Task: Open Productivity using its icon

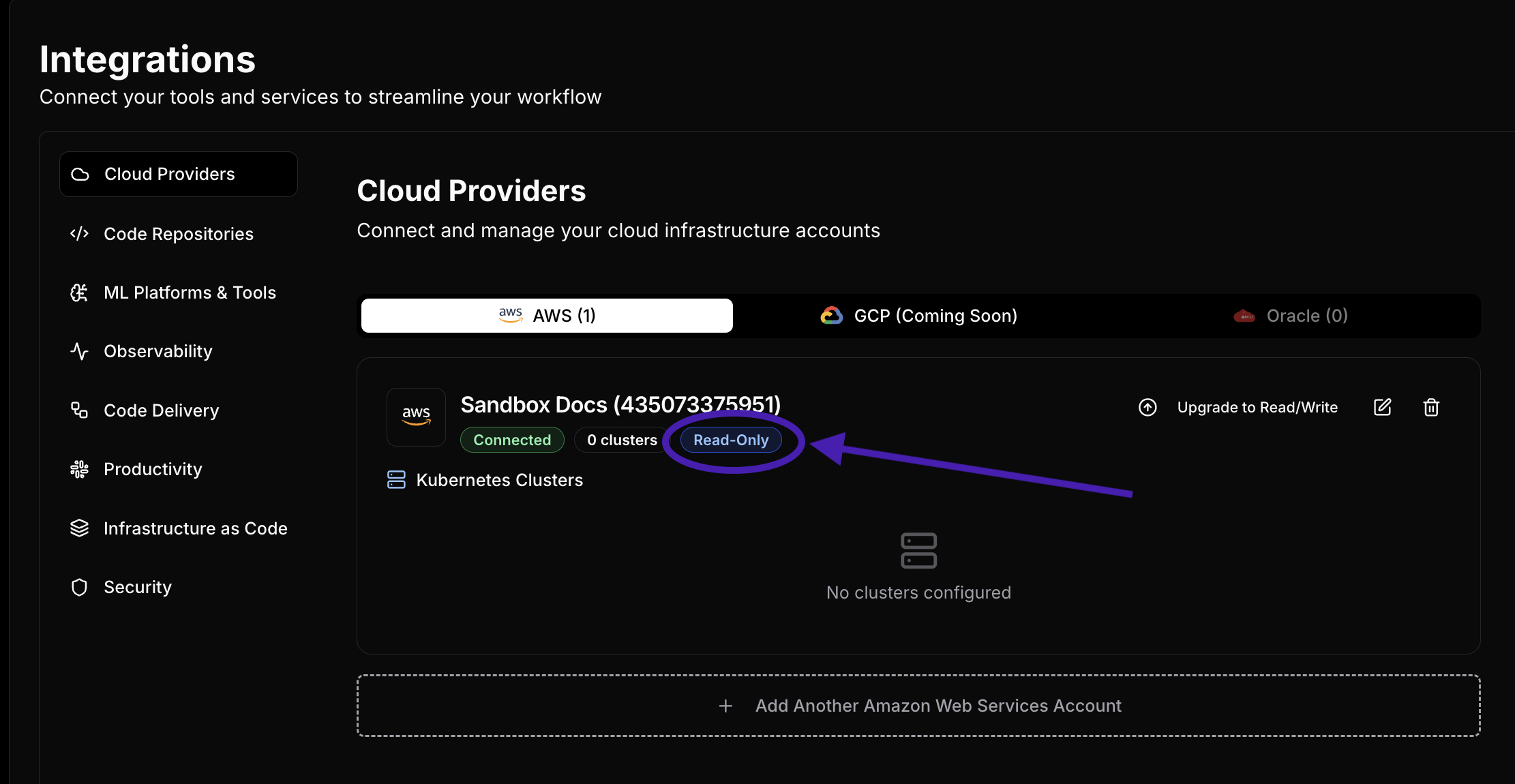Action: (79, 468)
